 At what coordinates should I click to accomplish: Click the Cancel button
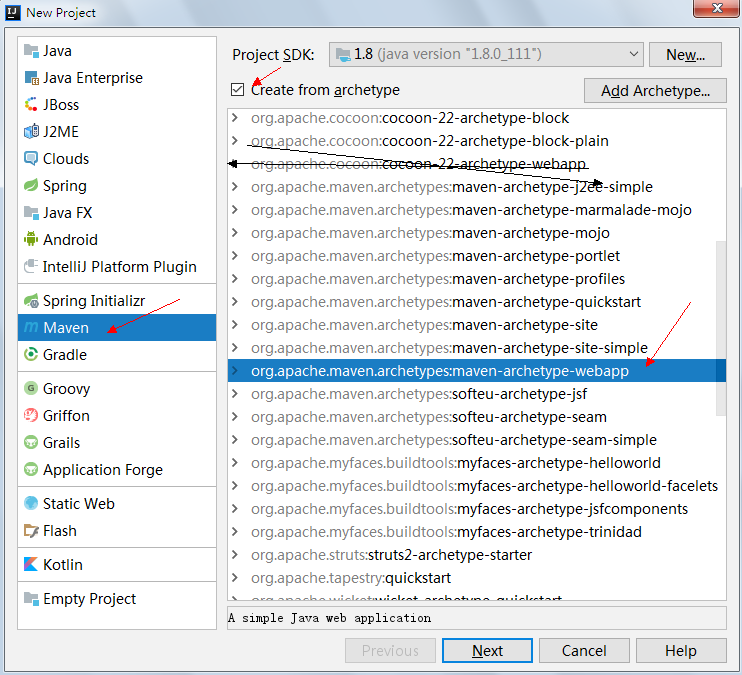(x=584, y=650)
